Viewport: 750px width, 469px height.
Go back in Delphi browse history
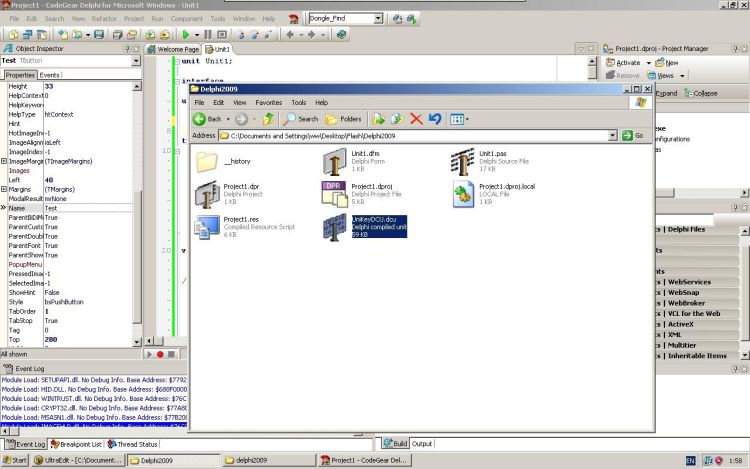290,34
